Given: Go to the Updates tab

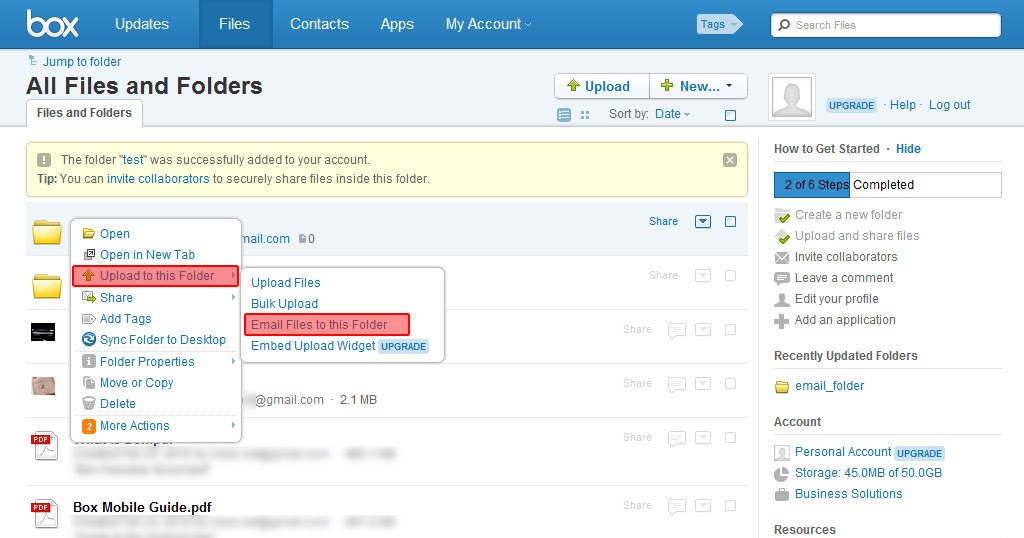Looking at the screenshot, I should pyautogui.click(x=142, y=24).
